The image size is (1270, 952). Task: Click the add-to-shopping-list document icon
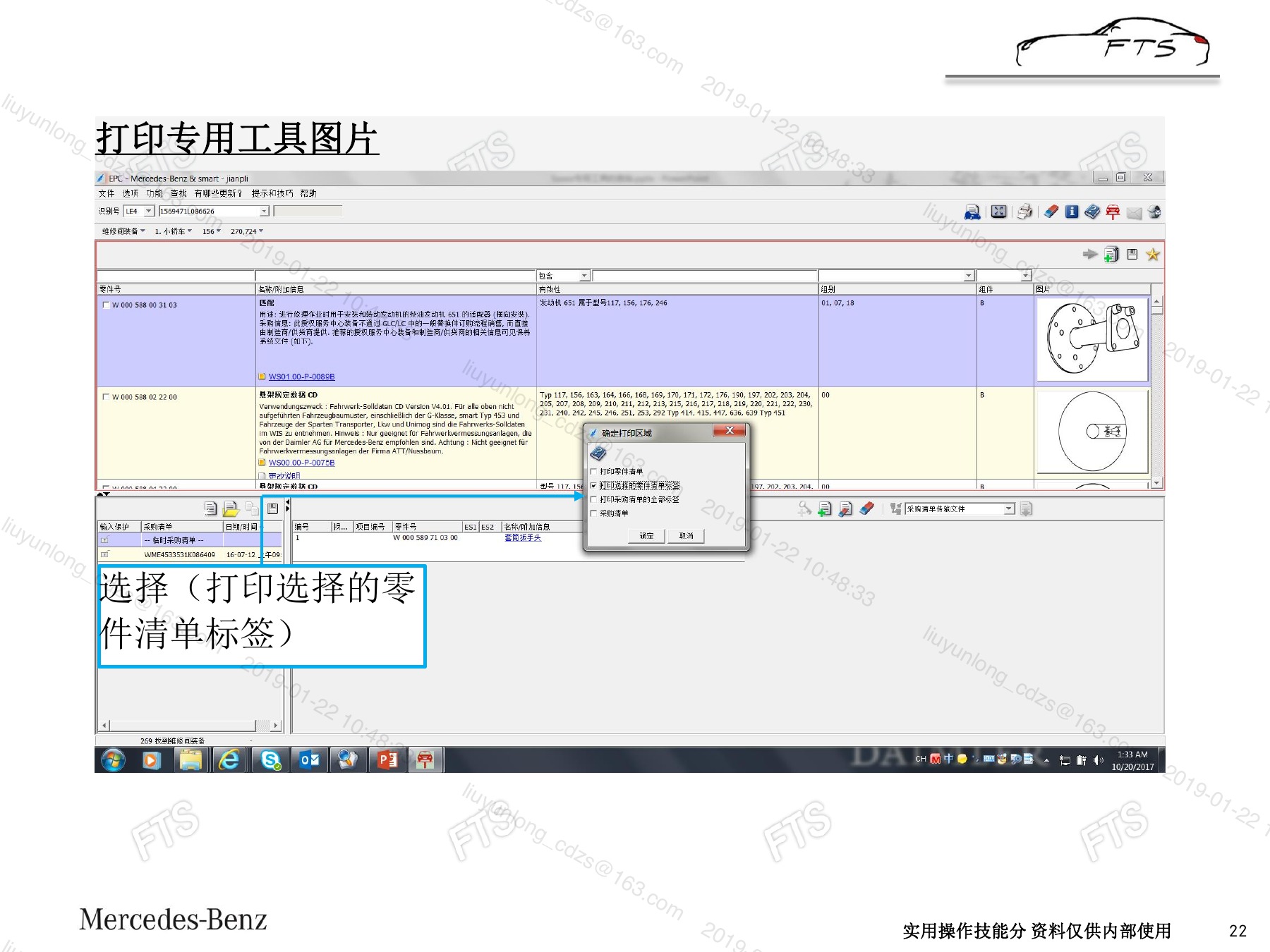pos(1111,255)
